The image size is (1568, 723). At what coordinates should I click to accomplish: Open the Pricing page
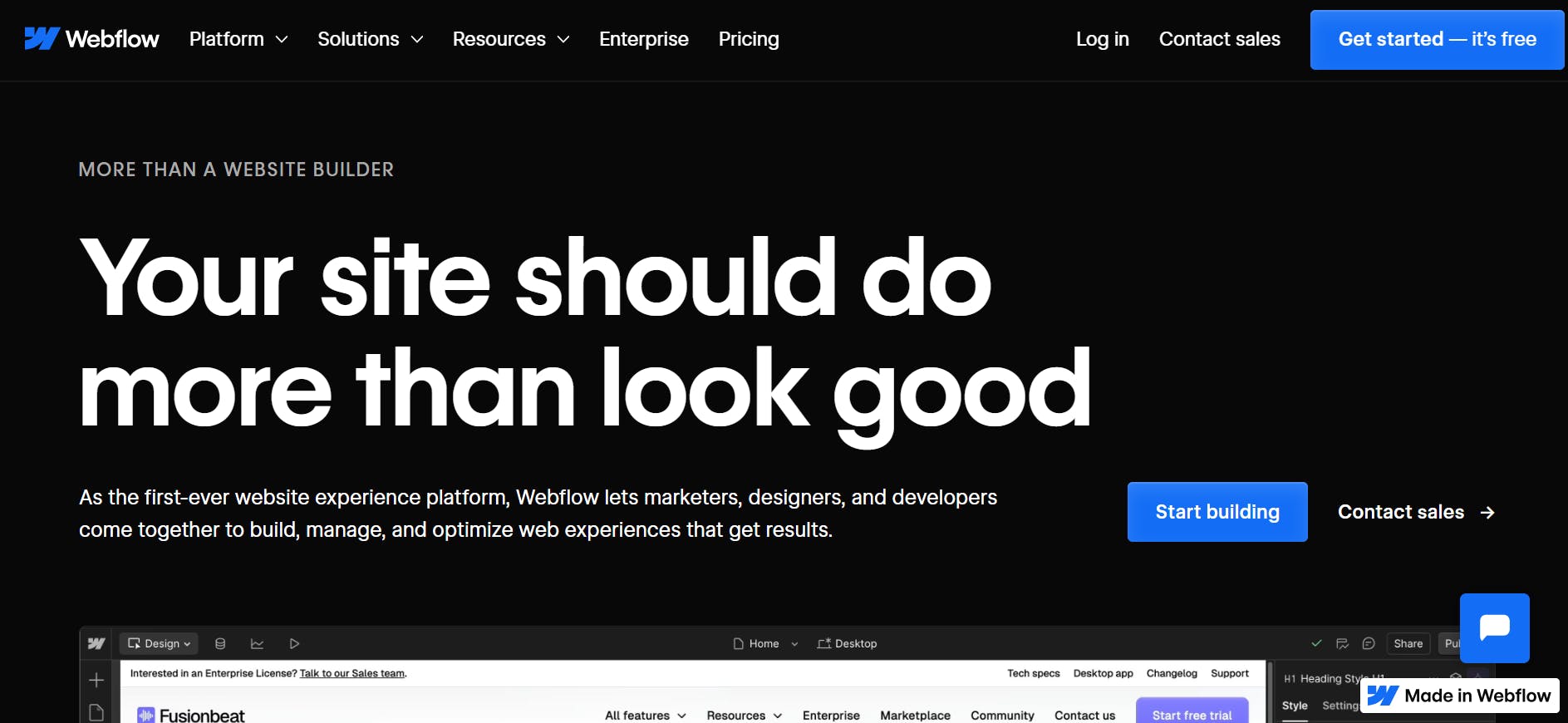click(x=749, y=39)
